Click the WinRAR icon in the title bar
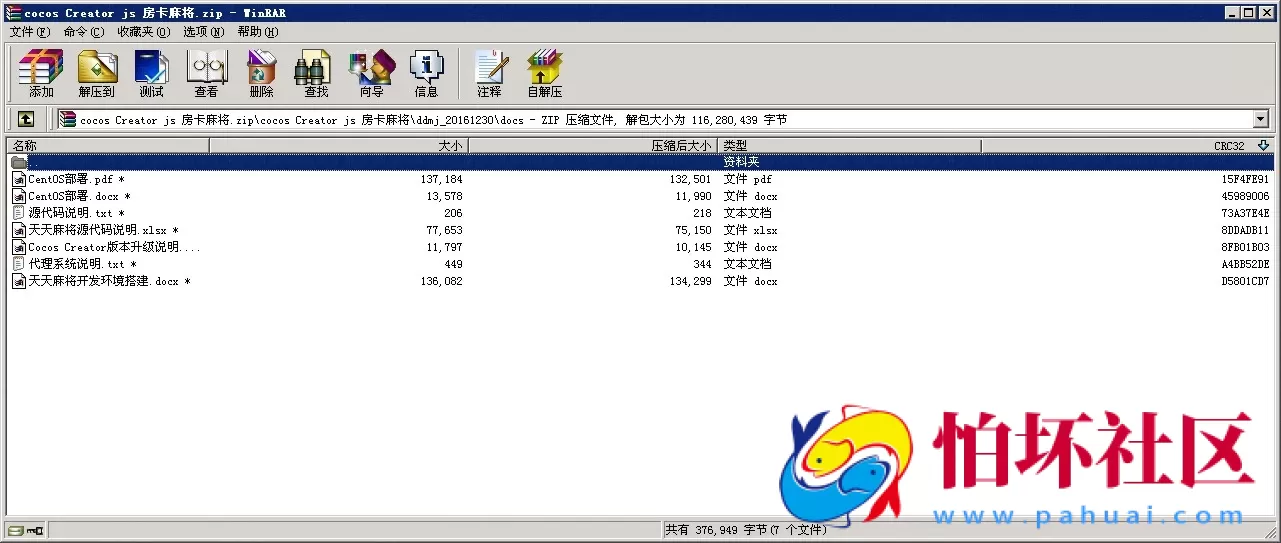Image resolution: width=1281 pixels, height=543 pixels. [x=13, y=13]
